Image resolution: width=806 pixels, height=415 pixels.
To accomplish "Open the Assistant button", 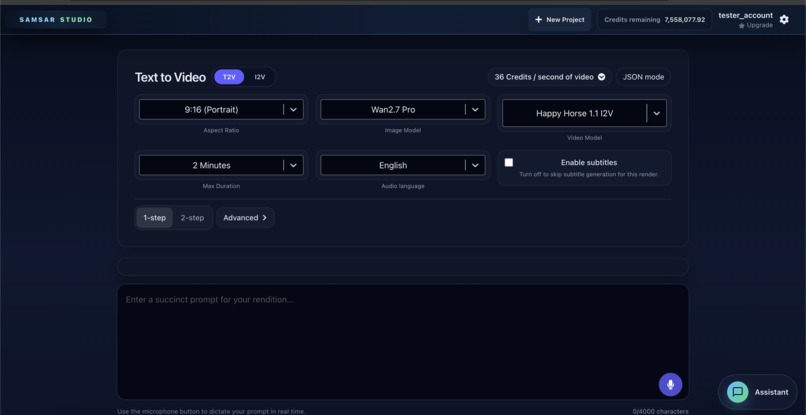I will pos(757,392).
